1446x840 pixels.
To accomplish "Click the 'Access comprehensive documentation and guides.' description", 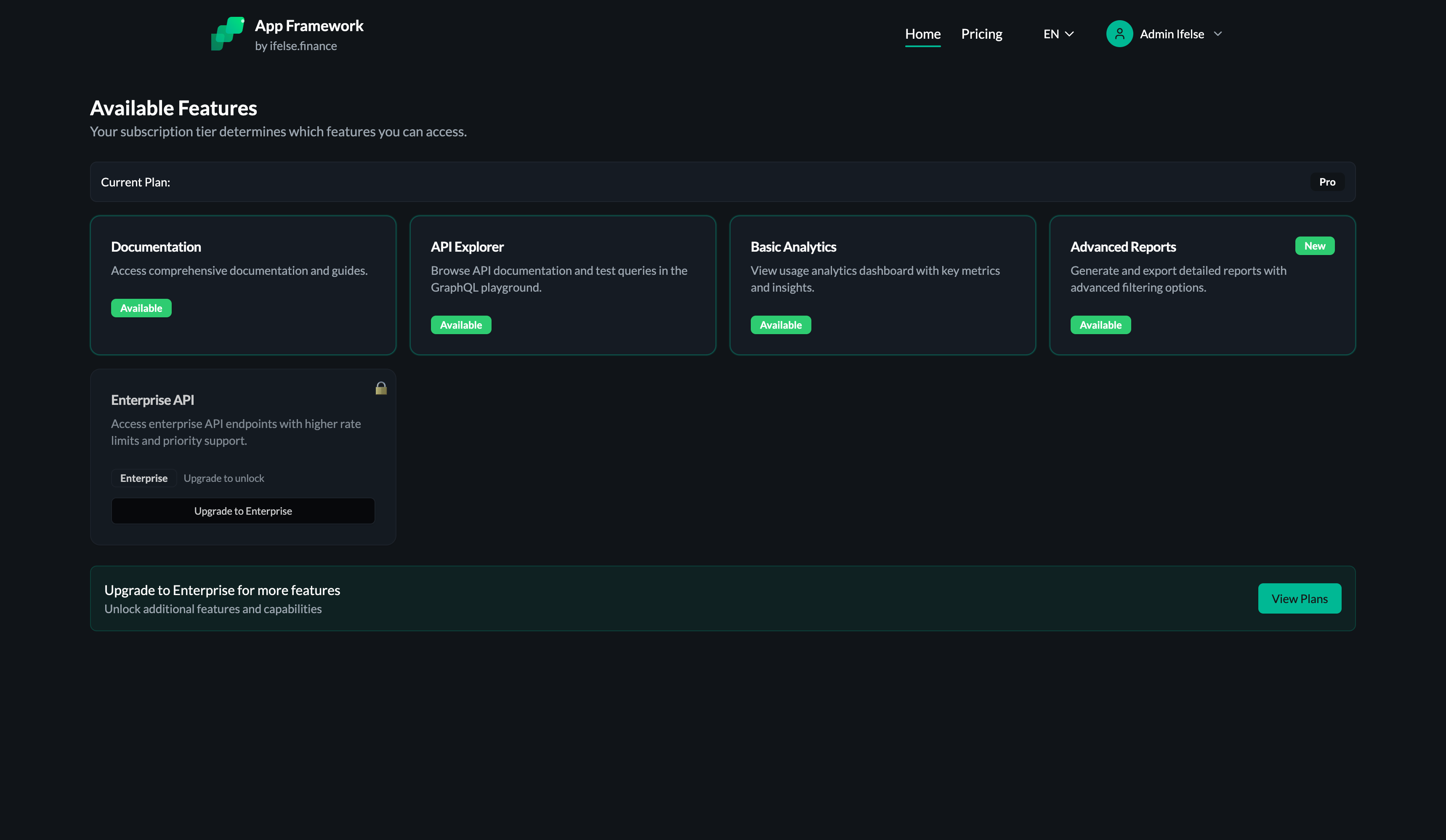I will (x=239, y=270).
